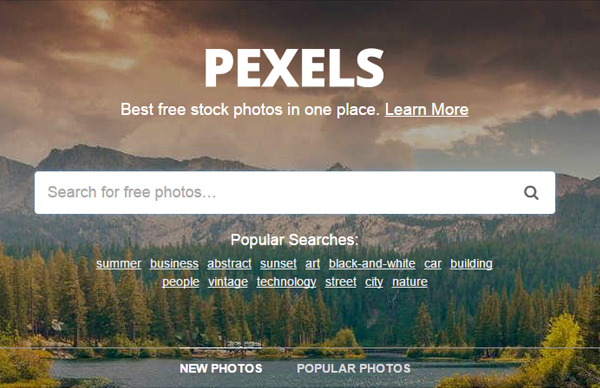600x388 pixels.
Task: Open the 'summer' popular search
Action: point(119,264)
